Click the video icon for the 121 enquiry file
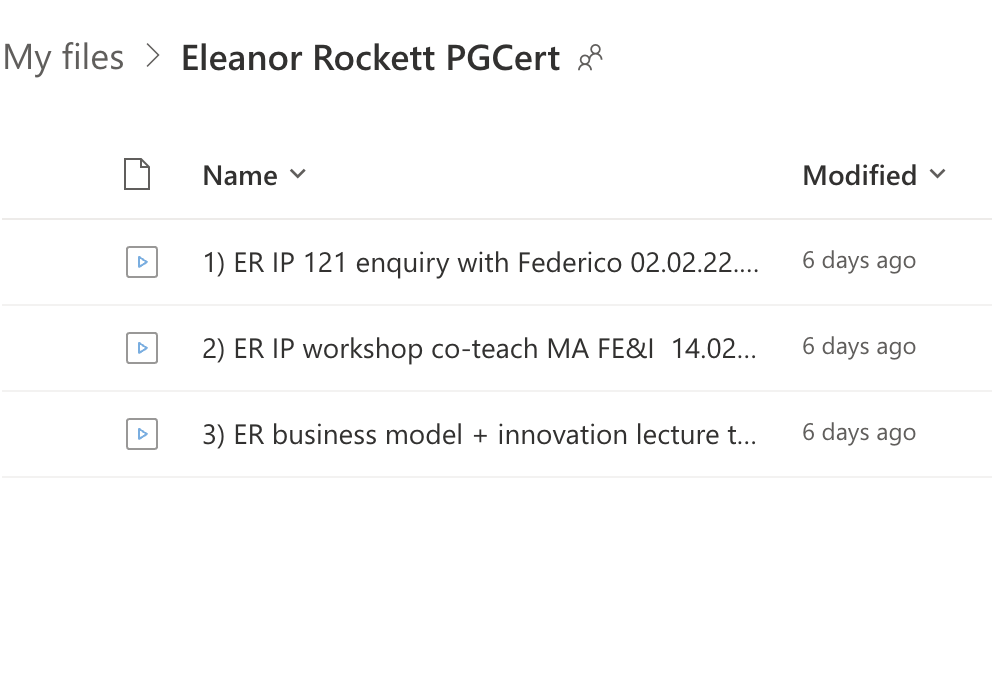This screenshot has height=698, width=992. coord(142,262)
